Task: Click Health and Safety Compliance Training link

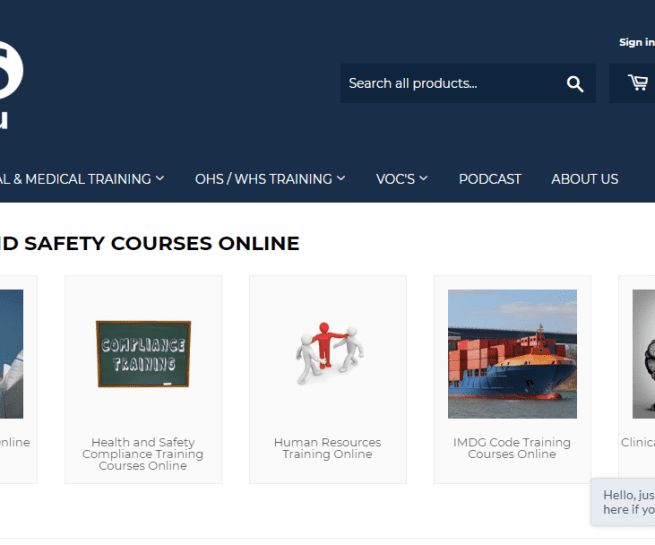Action: click(x=143, y=454)
